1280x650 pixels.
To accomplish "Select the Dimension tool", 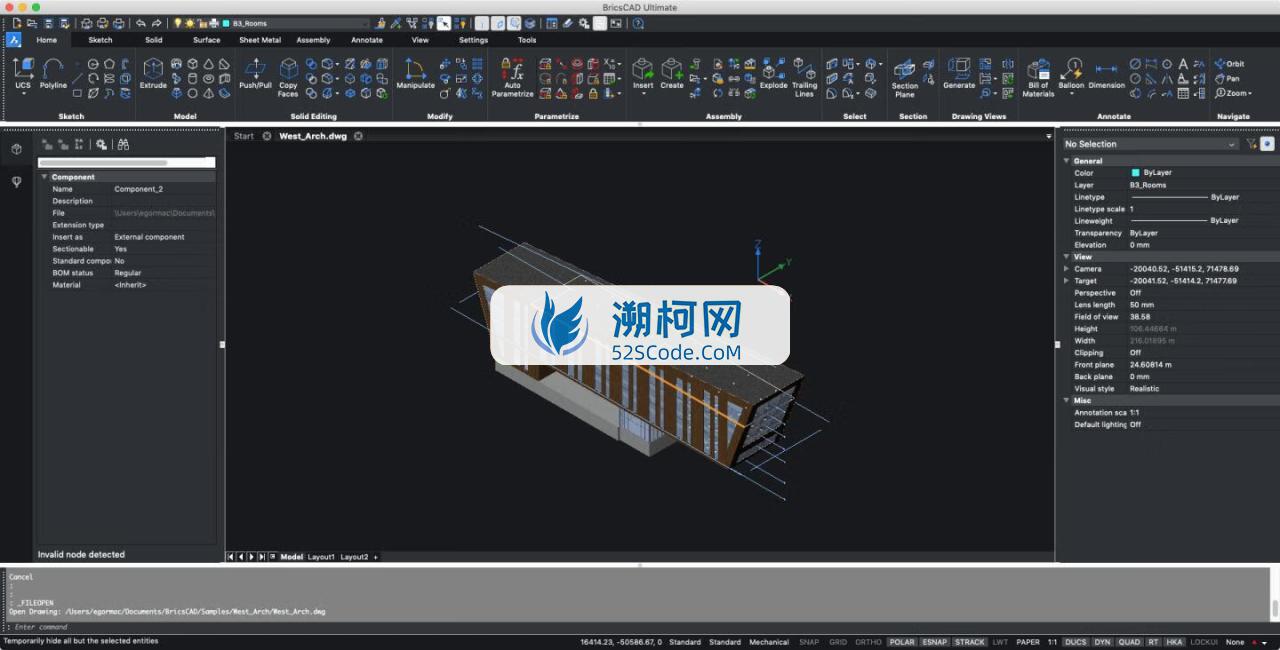I will (x=1106, y=74).
